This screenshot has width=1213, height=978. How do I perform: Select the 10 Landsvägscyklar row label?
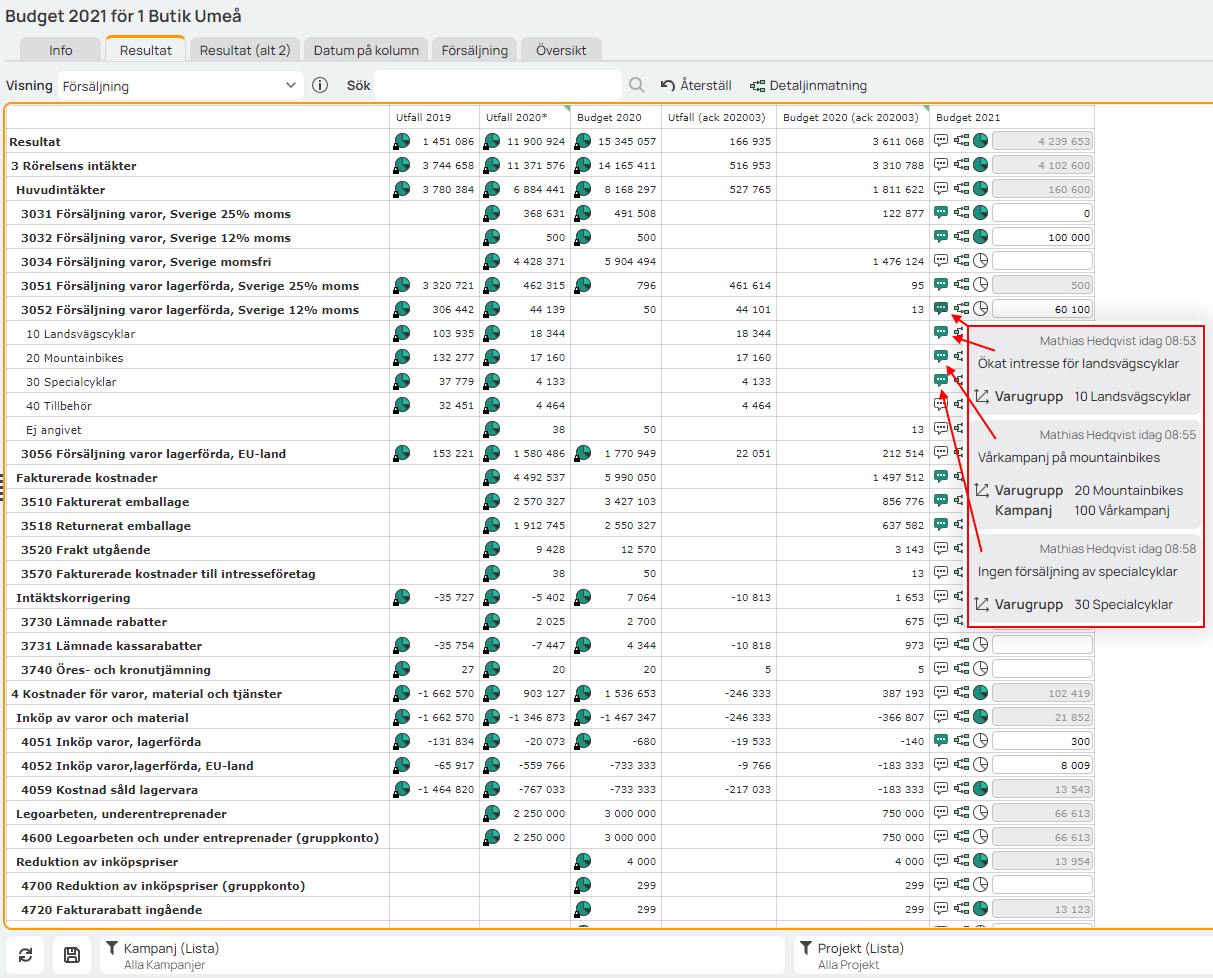(81, 333)
